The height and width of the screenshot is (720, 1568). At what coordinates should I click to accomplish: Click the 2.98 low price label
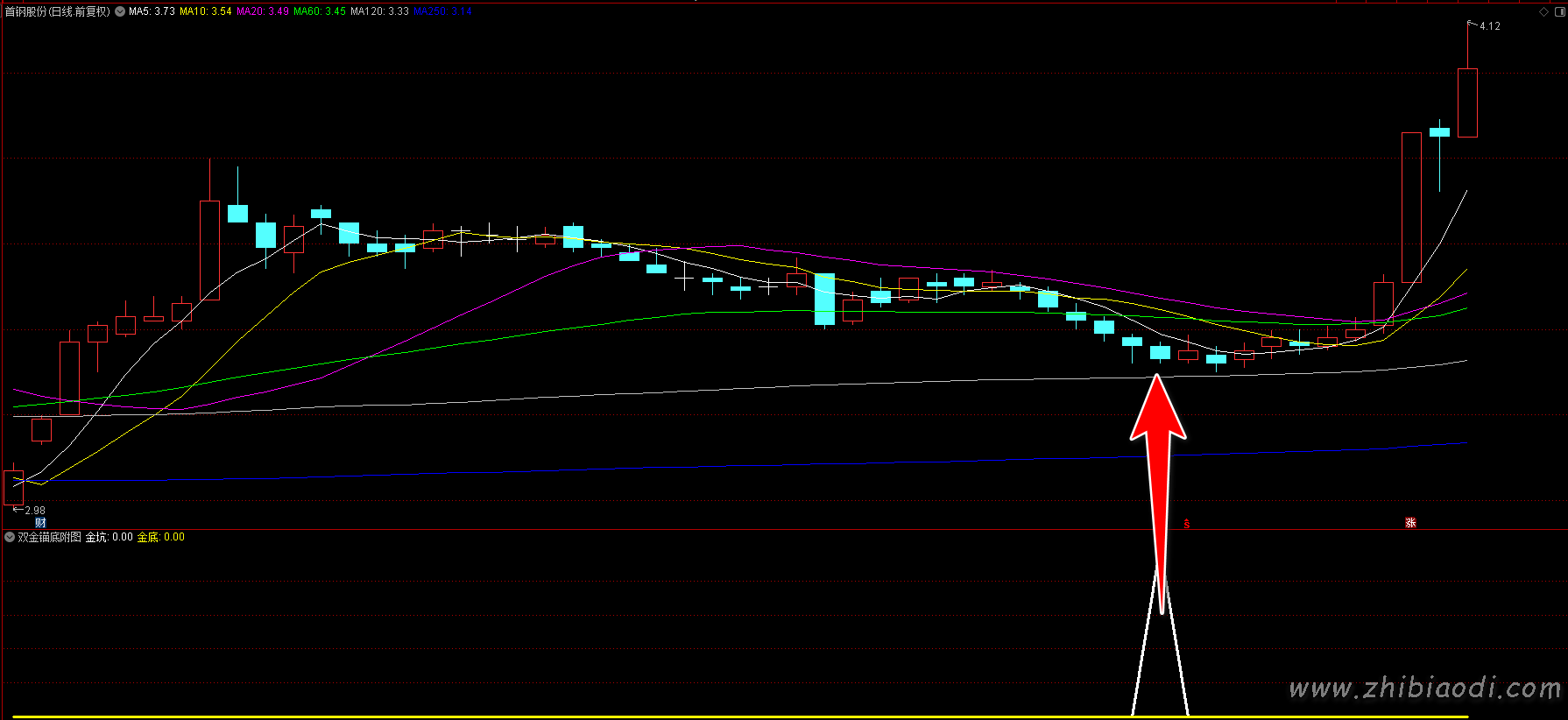[35, 511]
